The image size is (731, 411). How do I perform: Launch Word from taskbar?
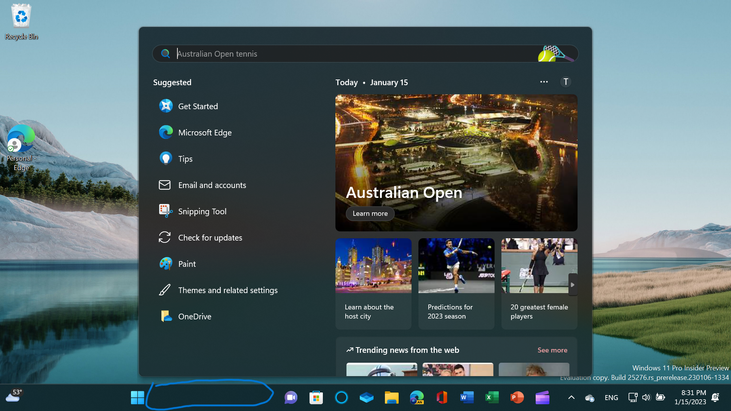[x=467, y=397]
